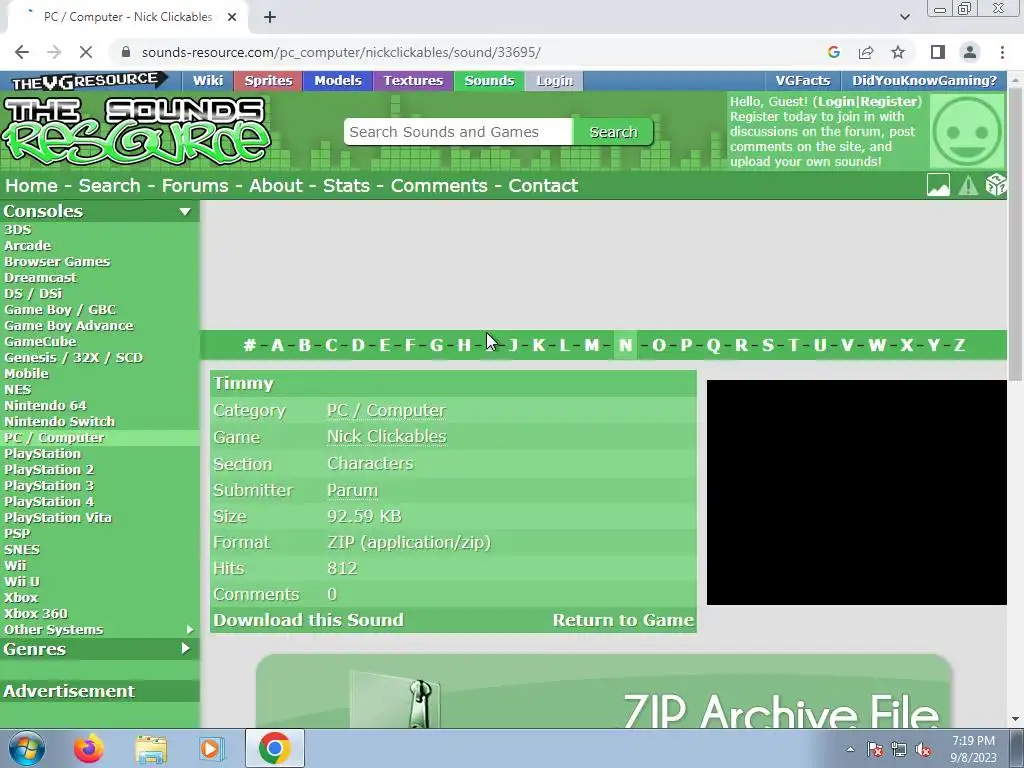Open the Sprites tab
The width and height of the screenshot is (1024, 768).
coord(268,80)
